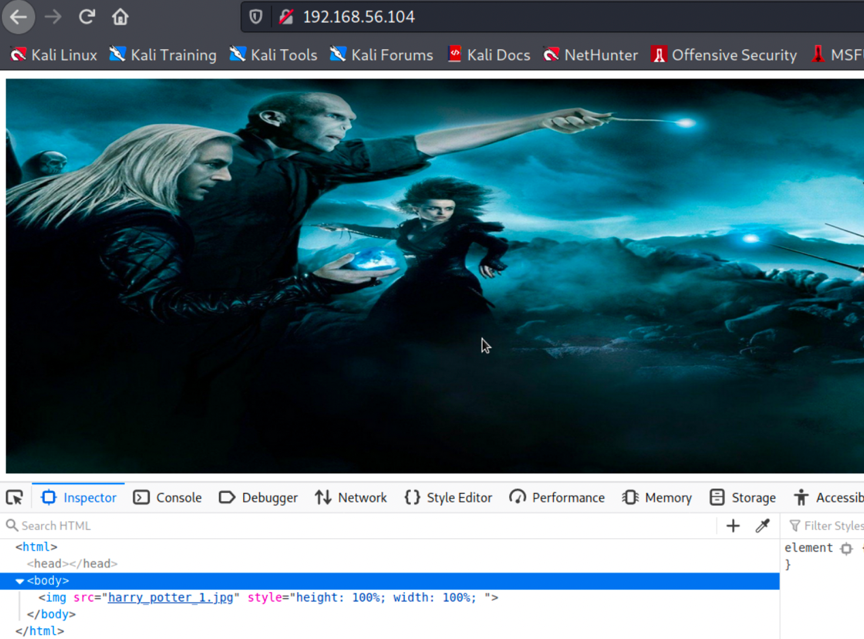Select the html root element
The image size is (864, 639).
coord(36,547)
